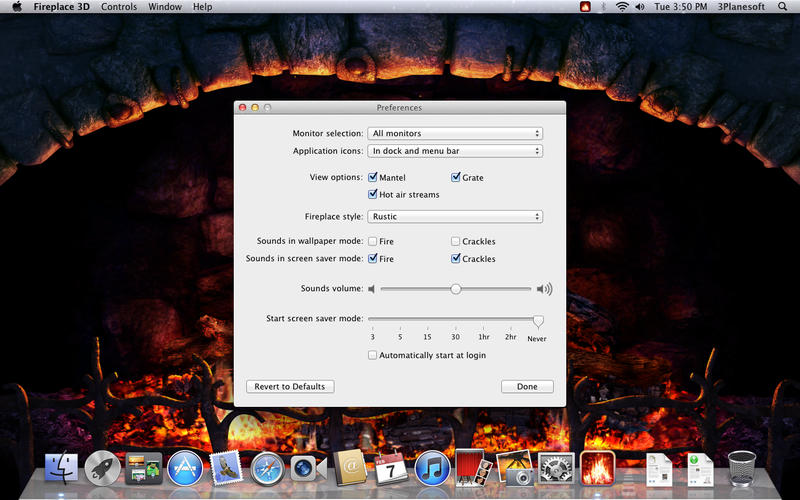Uncheck the Grate view option
This screenshot has height=500, width=800.
(x=456, y=177)
